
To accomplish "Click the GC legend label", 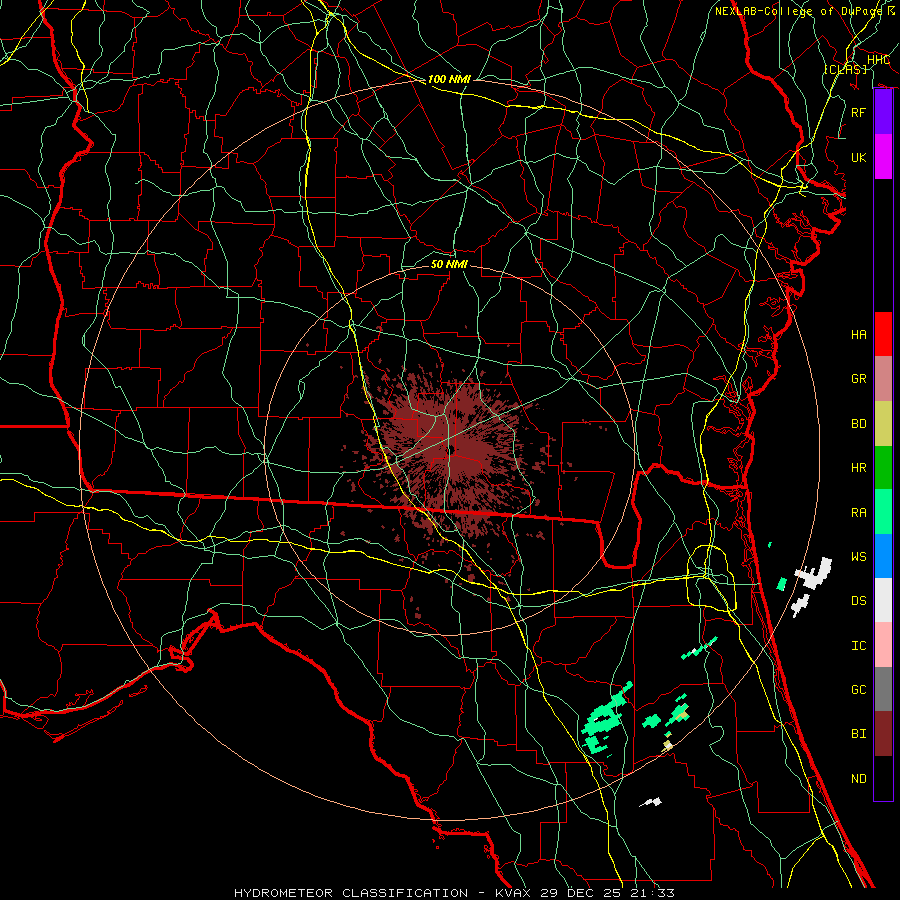I will coord(859,690).
